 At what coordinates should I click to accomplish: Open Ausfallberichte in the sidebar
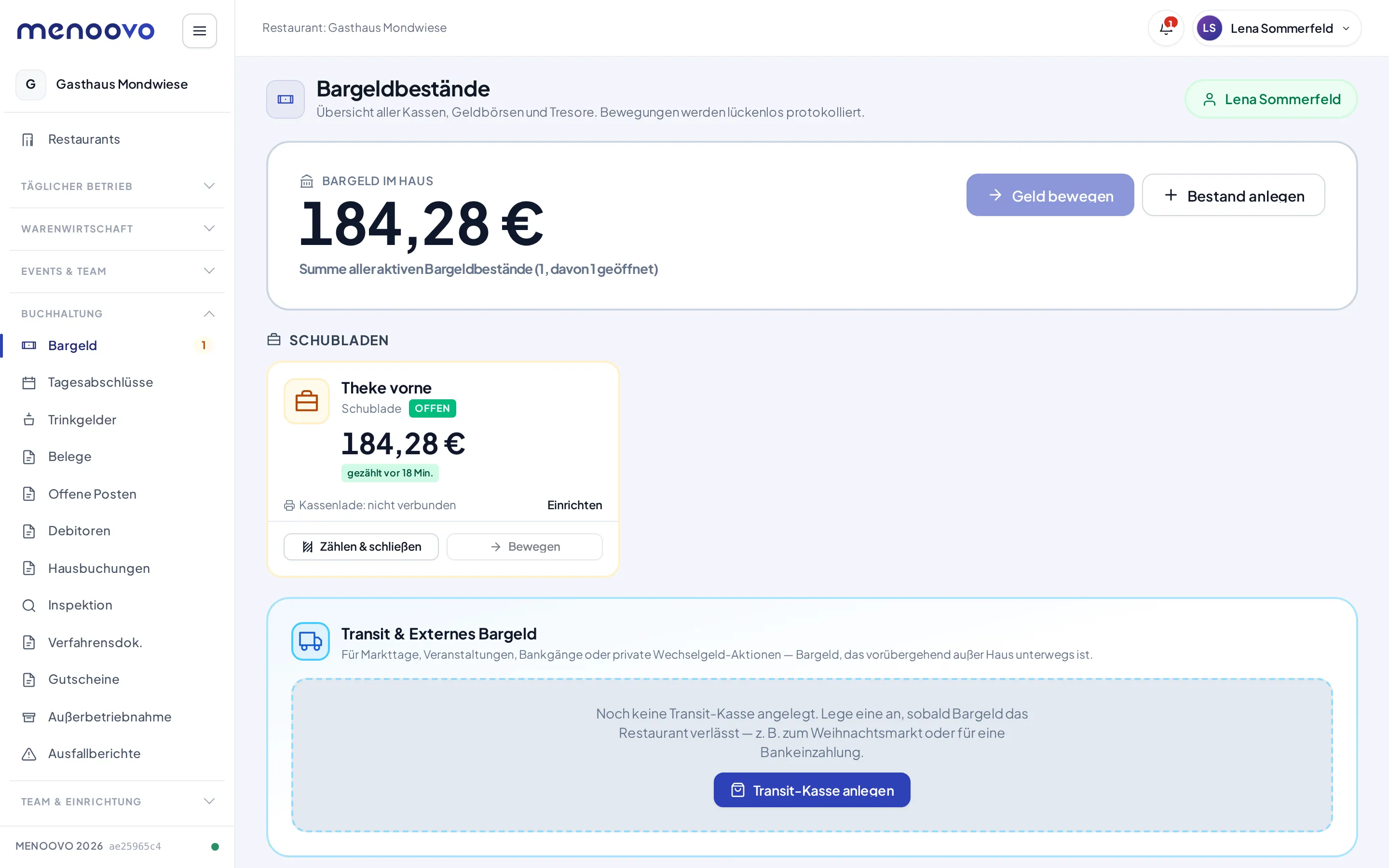click(117, 753)
